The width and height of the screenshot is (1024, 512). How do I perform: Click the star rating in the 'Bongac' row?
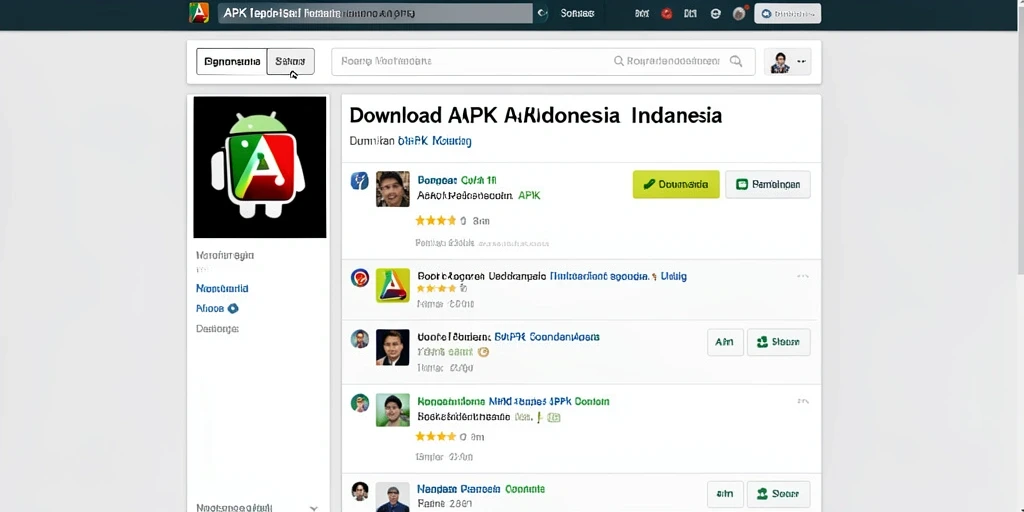coord(436,221)
